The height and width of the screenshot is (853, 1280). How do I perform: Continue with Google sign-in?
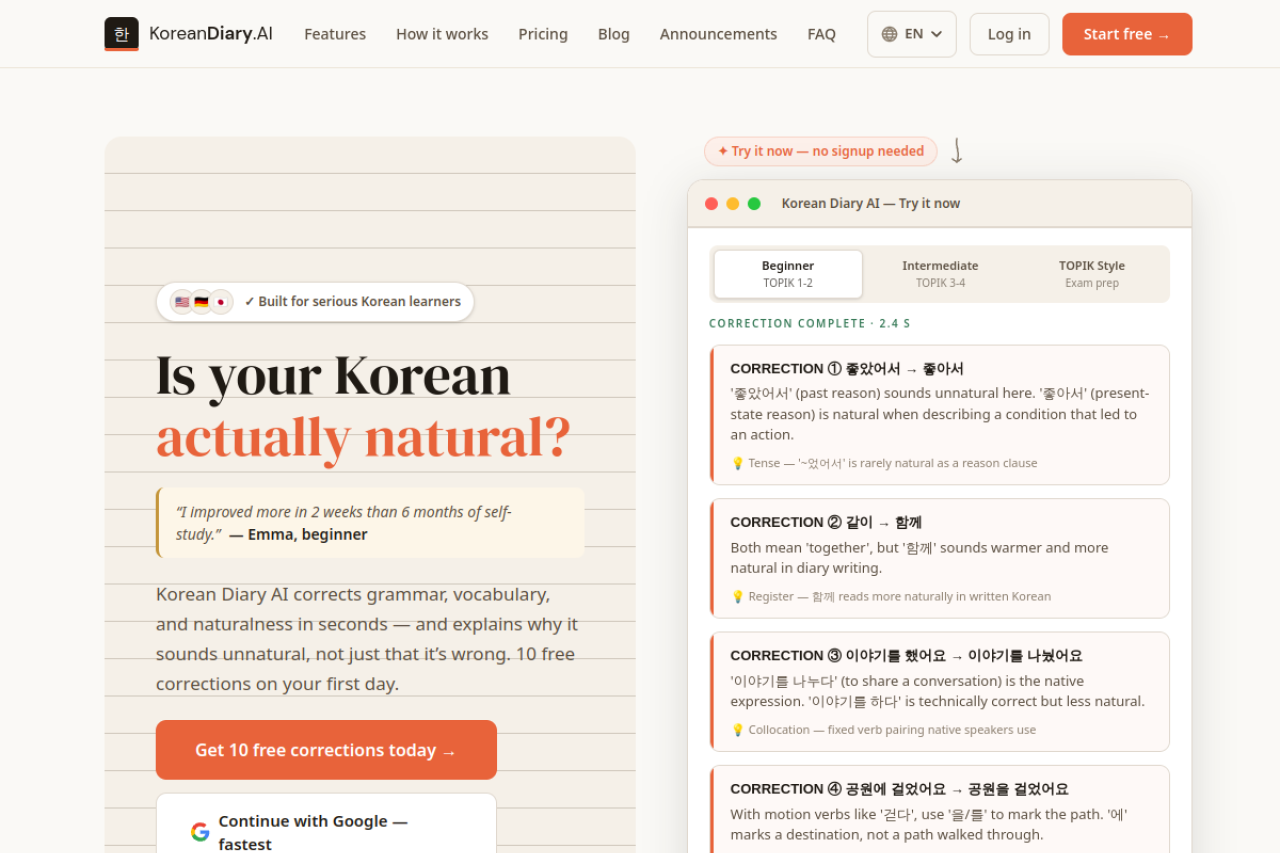point(326,823)
